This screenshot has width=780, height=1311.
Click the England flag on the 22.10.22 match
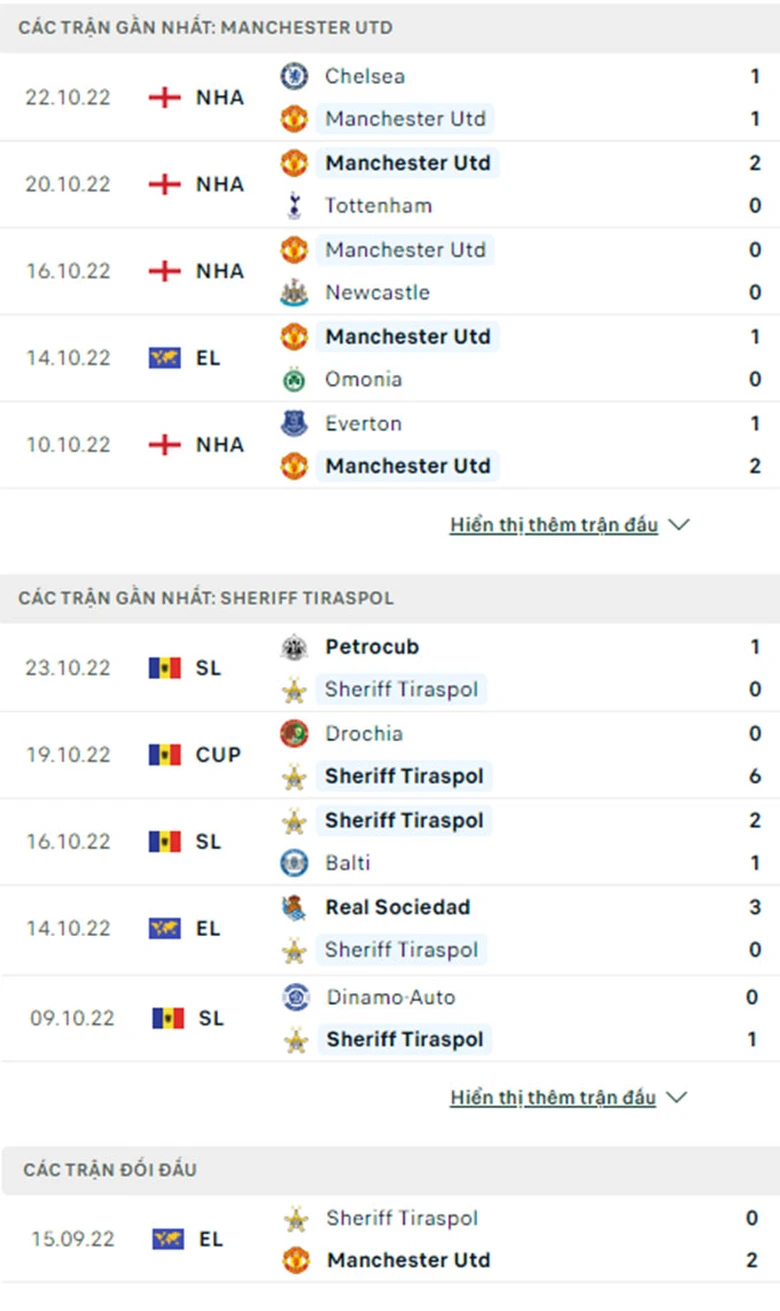pyautogui.click(x=164, y=98)
